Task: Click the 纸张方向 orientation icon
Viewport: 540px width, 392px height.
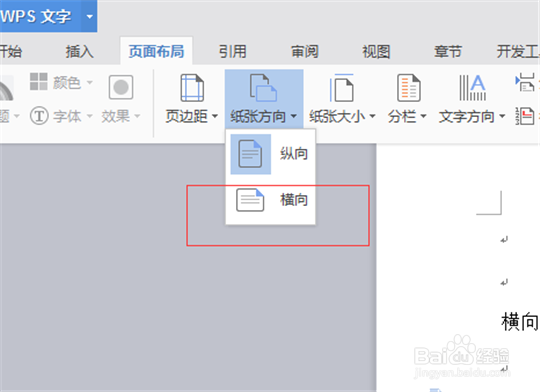Action: pos(263,88)
